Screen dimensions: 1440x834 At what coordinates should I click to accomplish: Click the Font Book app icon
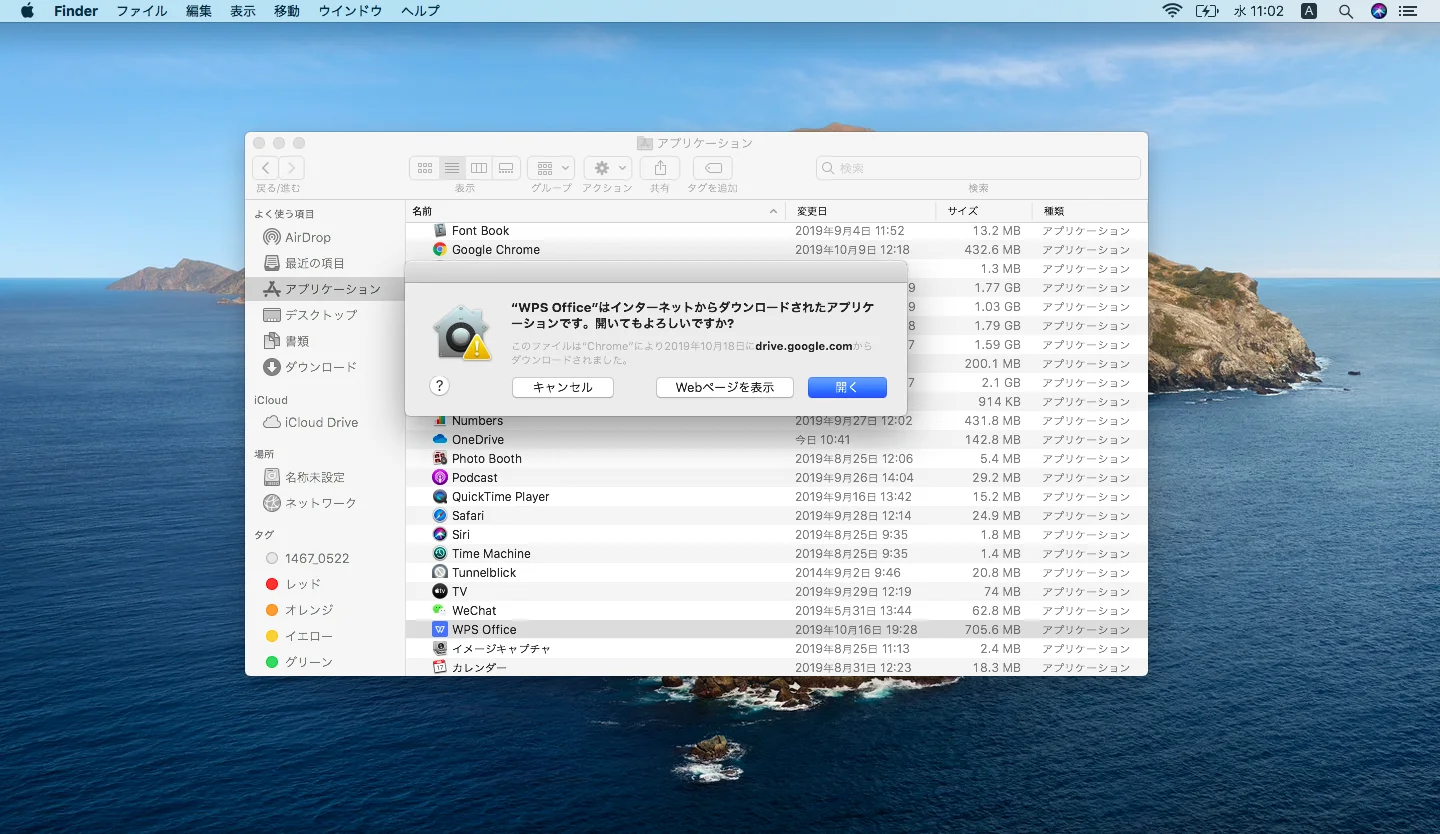coord(440,231)
